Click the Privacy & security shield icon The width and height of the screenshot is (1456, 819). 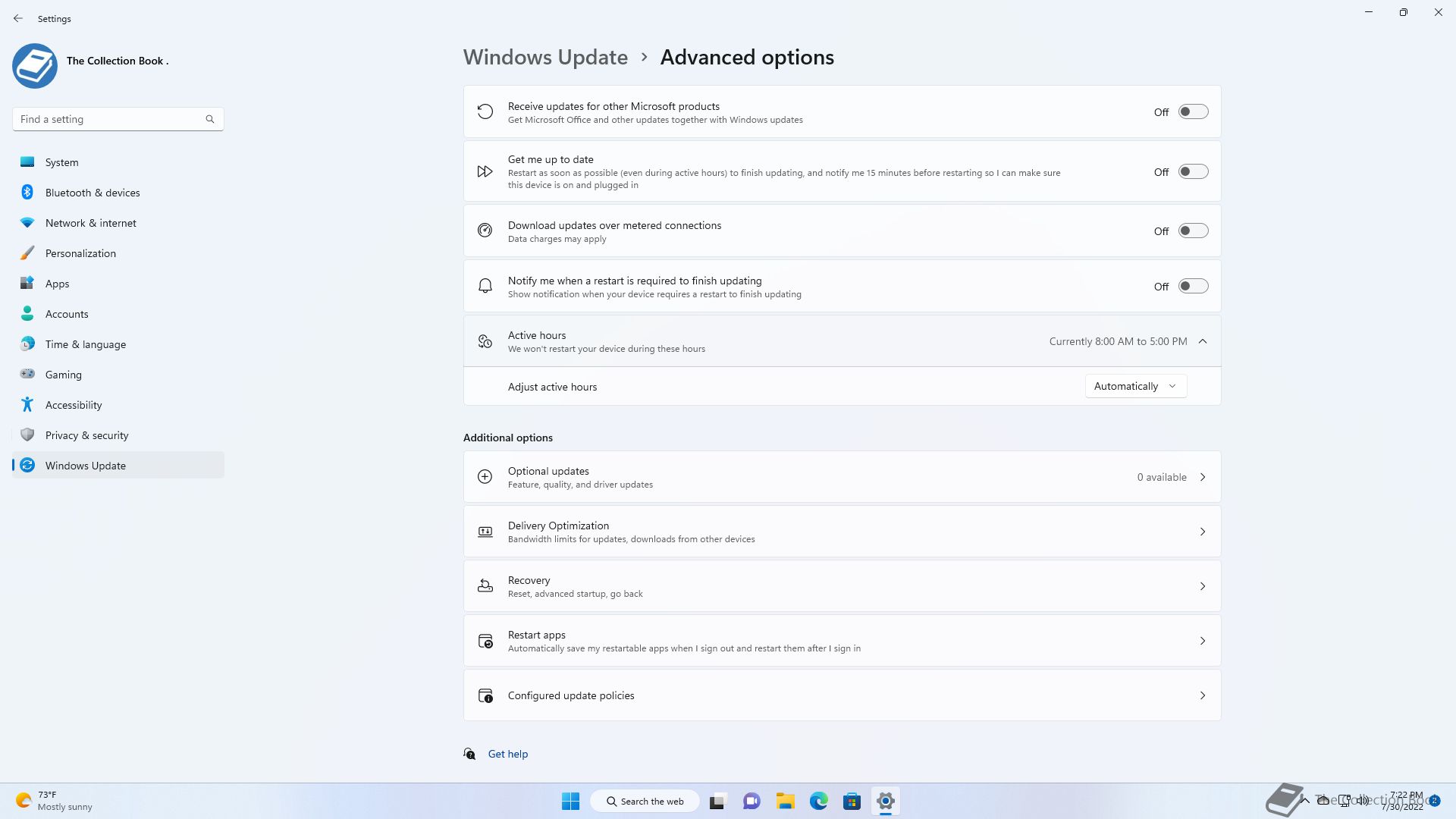pos(27,435)
